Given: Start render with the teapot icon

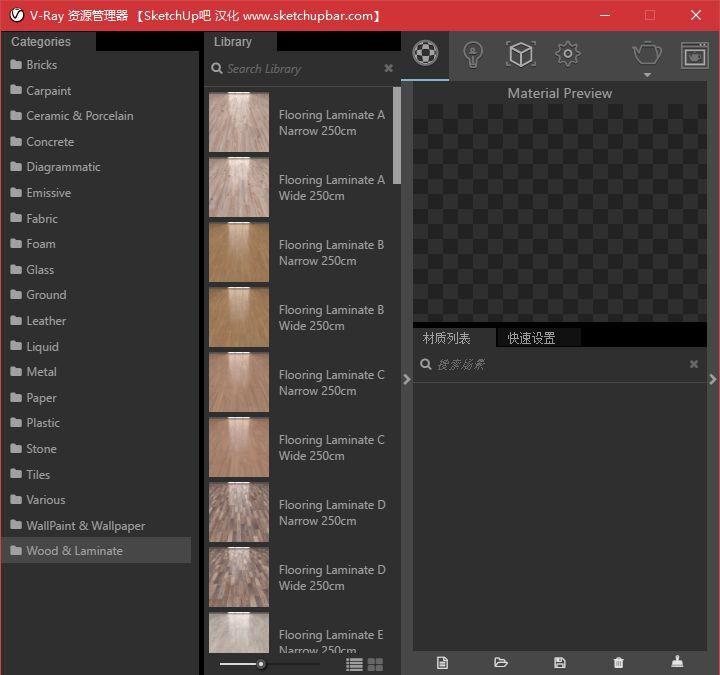Looking at the screenshot, I should click(x=647, y=53).
